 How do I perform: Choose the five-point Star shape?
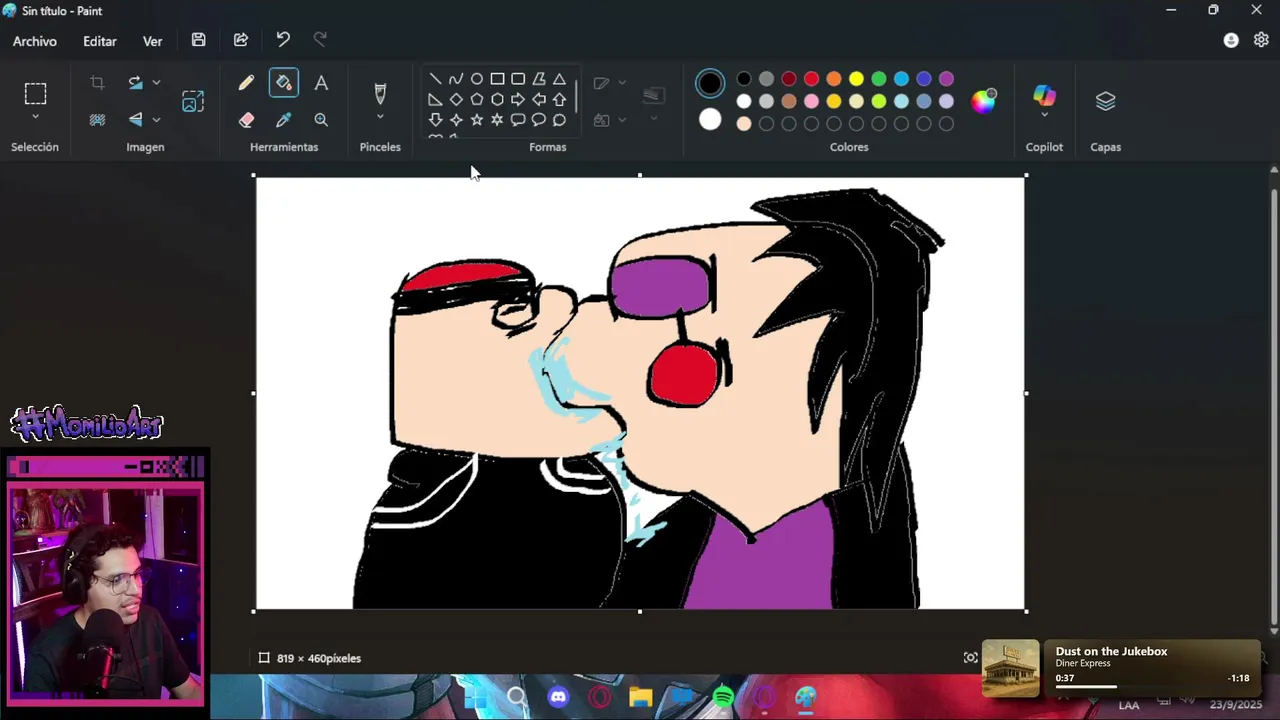[477, 120]
